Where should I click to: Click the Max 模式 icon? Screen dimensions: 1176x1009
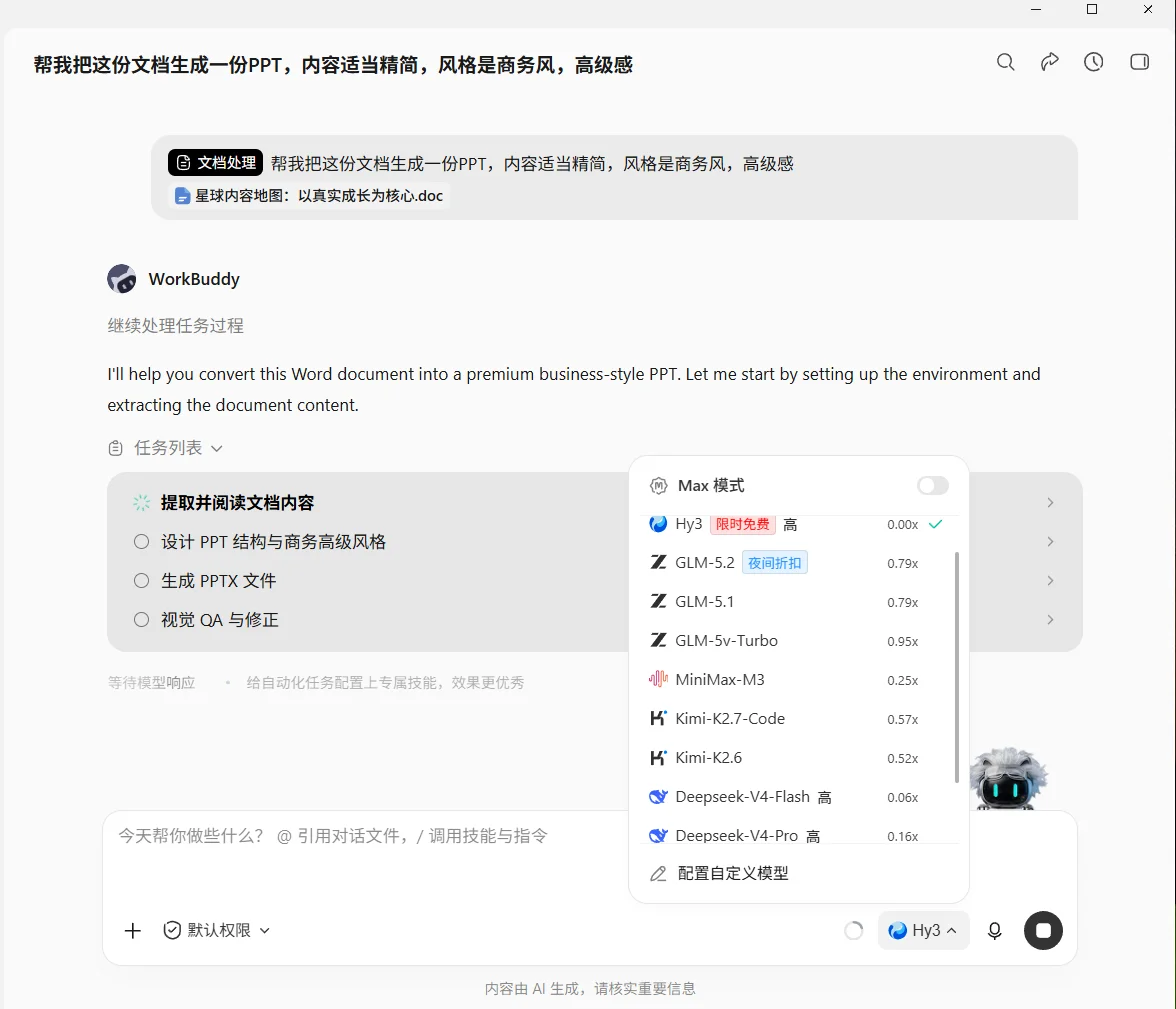(x=658, y=486)
